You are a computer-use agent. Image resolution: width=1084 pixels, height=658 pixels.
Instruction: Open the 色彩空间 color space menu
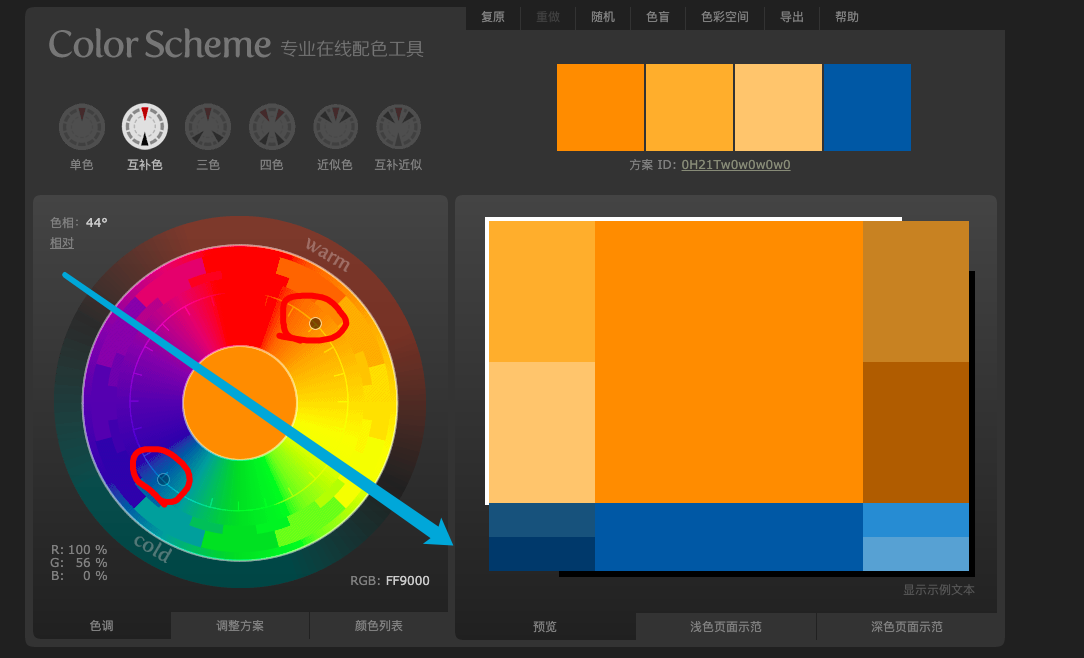(x=724, y=17)
